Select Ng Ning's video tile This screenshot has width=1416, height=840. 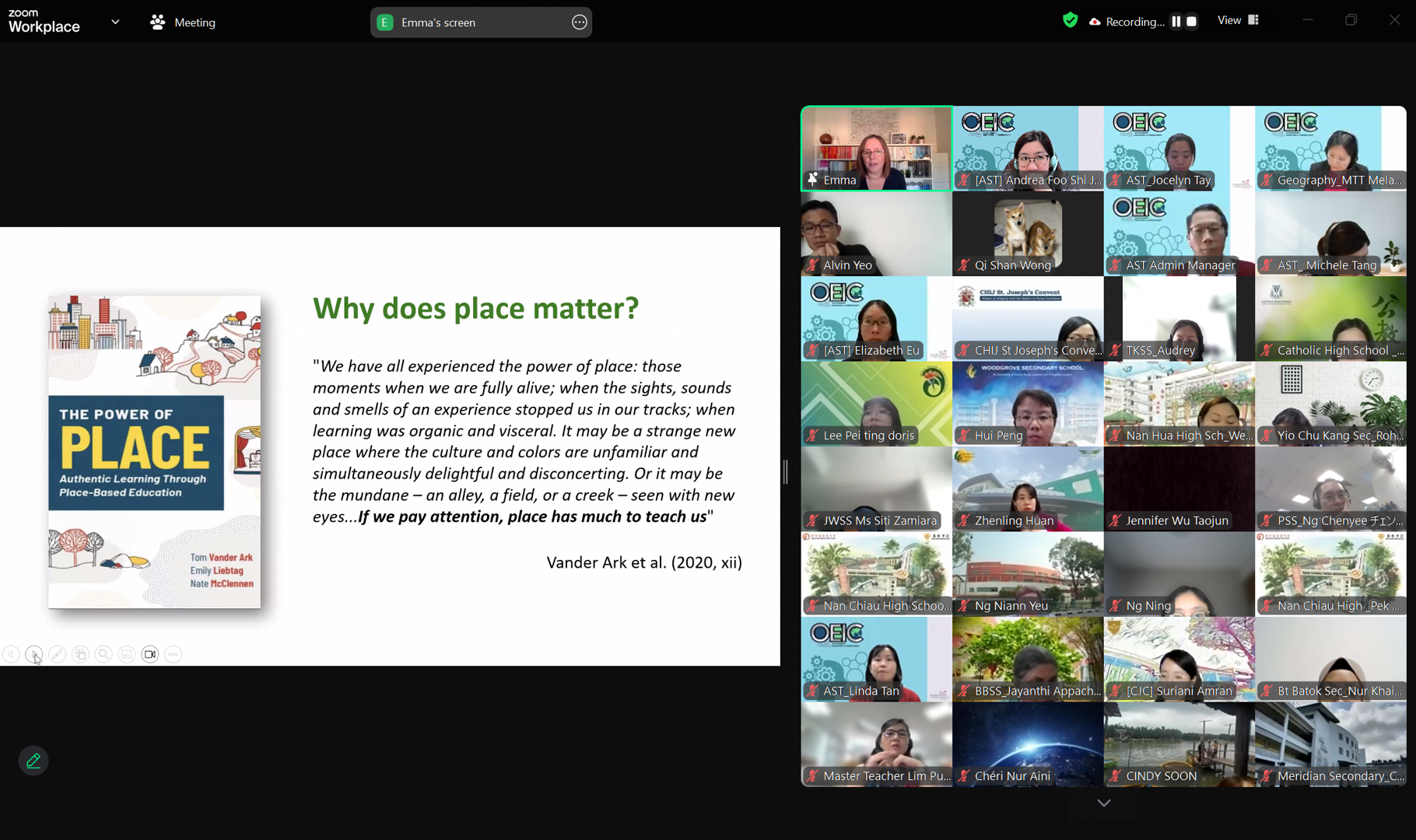(1179, 574)
